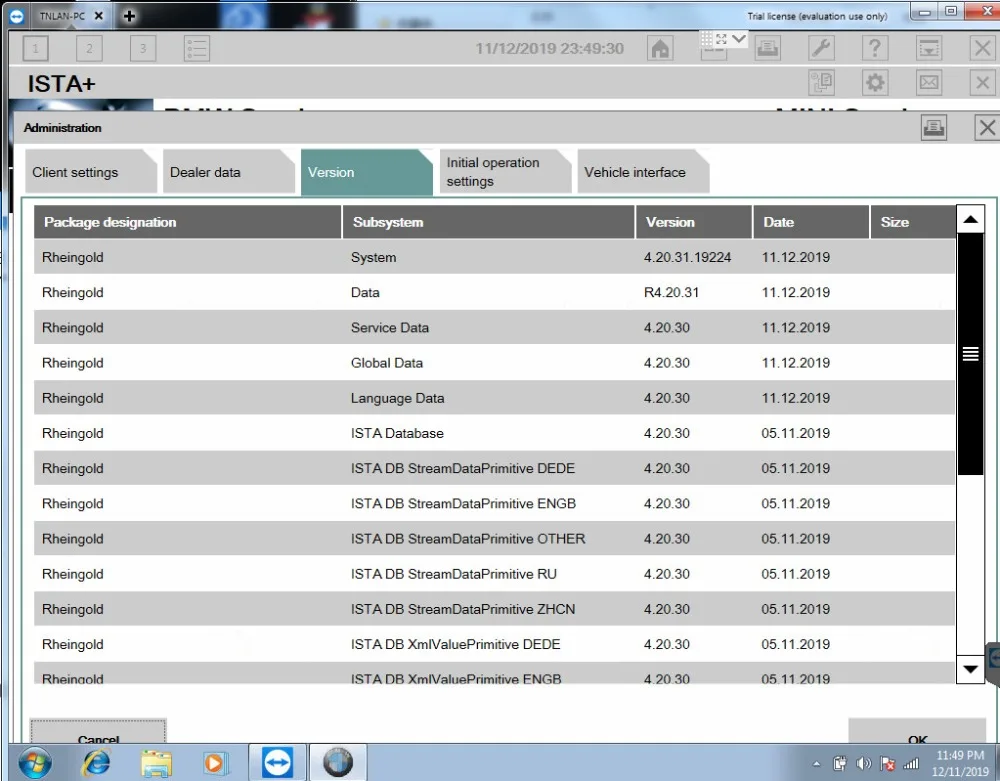Add a new session tab with plus

click(x=129, y=16)
